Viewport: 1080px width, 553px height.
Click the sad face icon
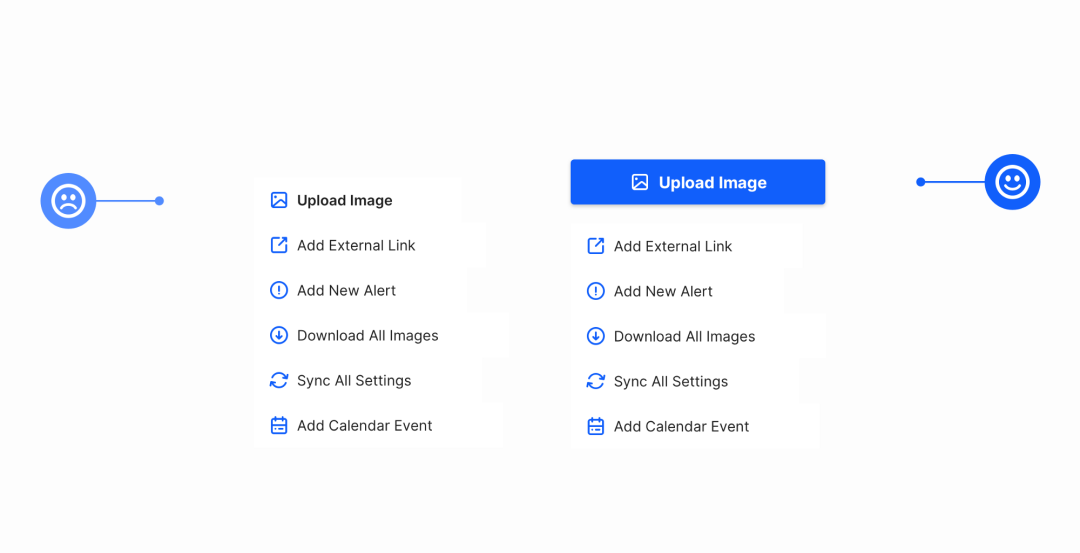pyautogui.click(x=68, y=201)
